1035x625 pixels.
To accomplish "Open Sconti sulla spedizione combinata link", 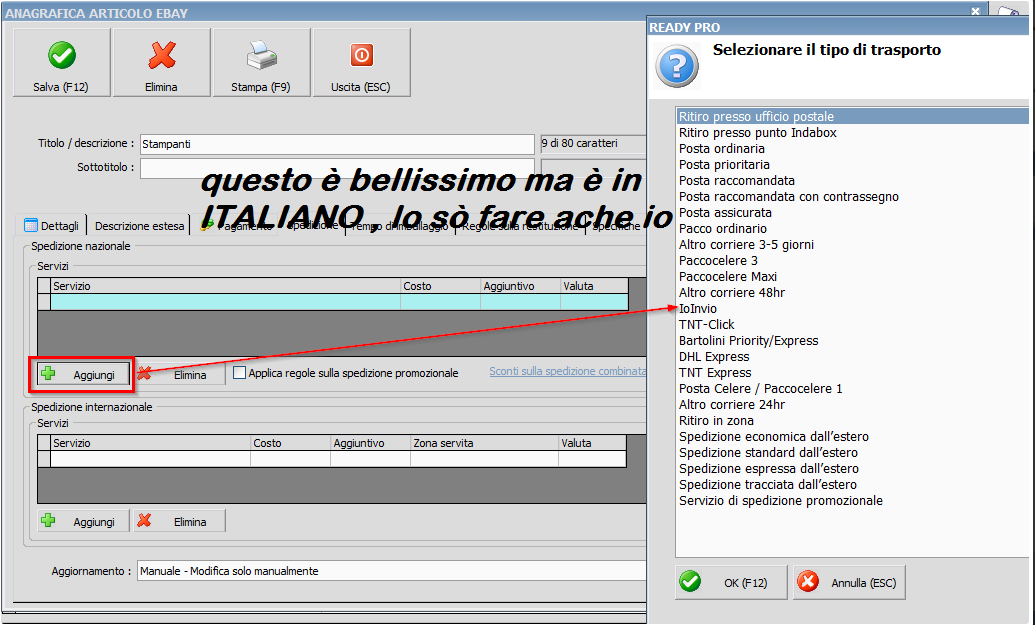I will 567,371.
